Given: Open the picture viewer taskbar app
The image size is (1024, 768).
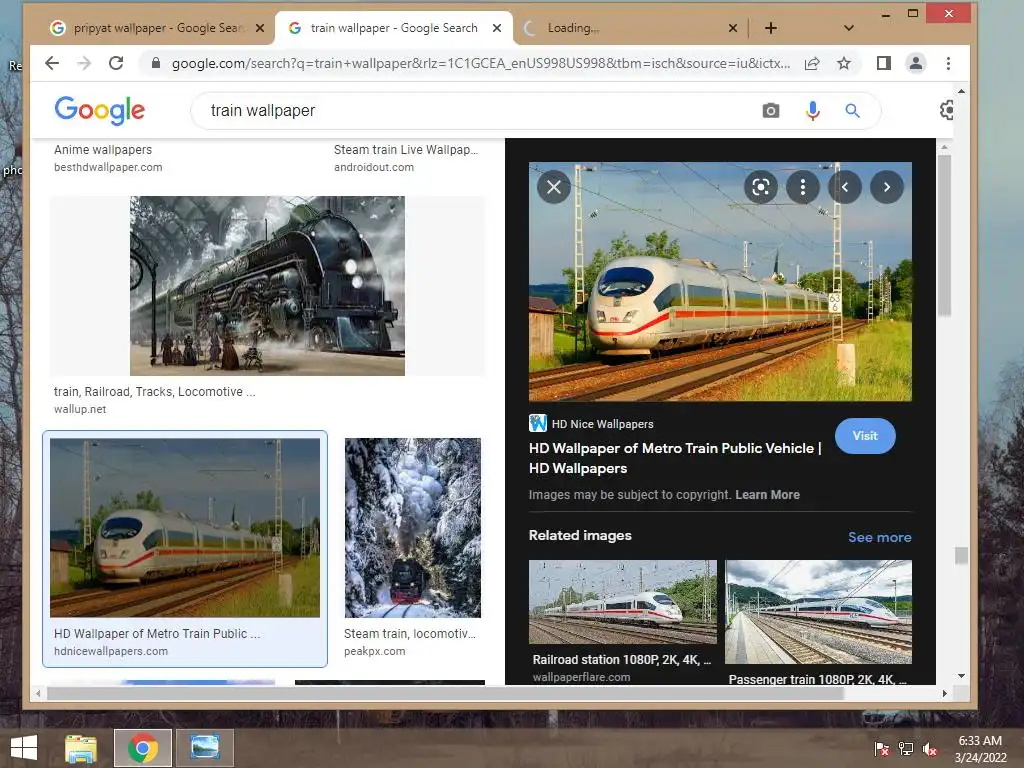Looking at the screenshot, I should pos(204,748).
